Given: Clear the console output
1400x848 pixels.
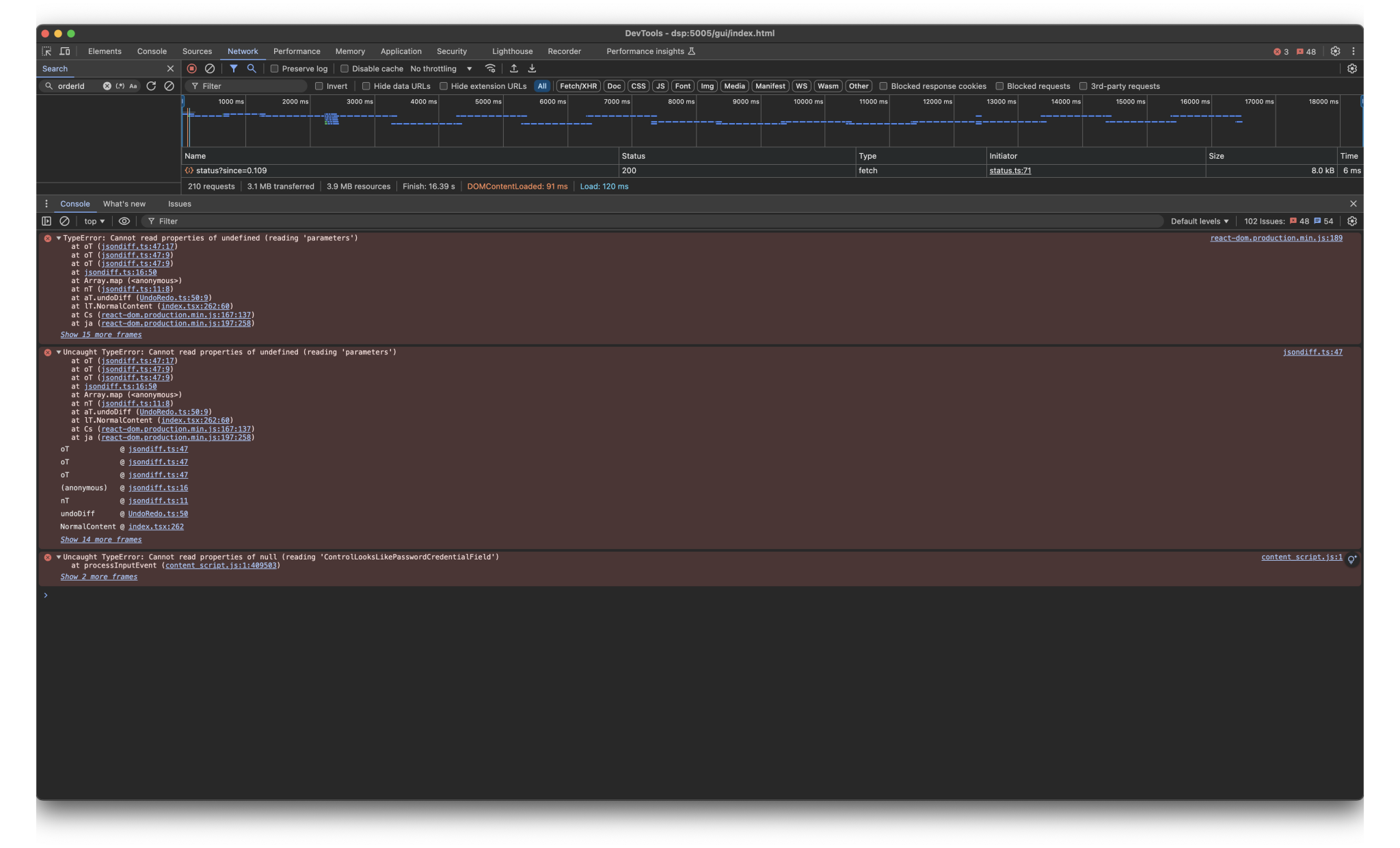Looking at the screenshot, I should pyautogui.click(x=64, y=221).
